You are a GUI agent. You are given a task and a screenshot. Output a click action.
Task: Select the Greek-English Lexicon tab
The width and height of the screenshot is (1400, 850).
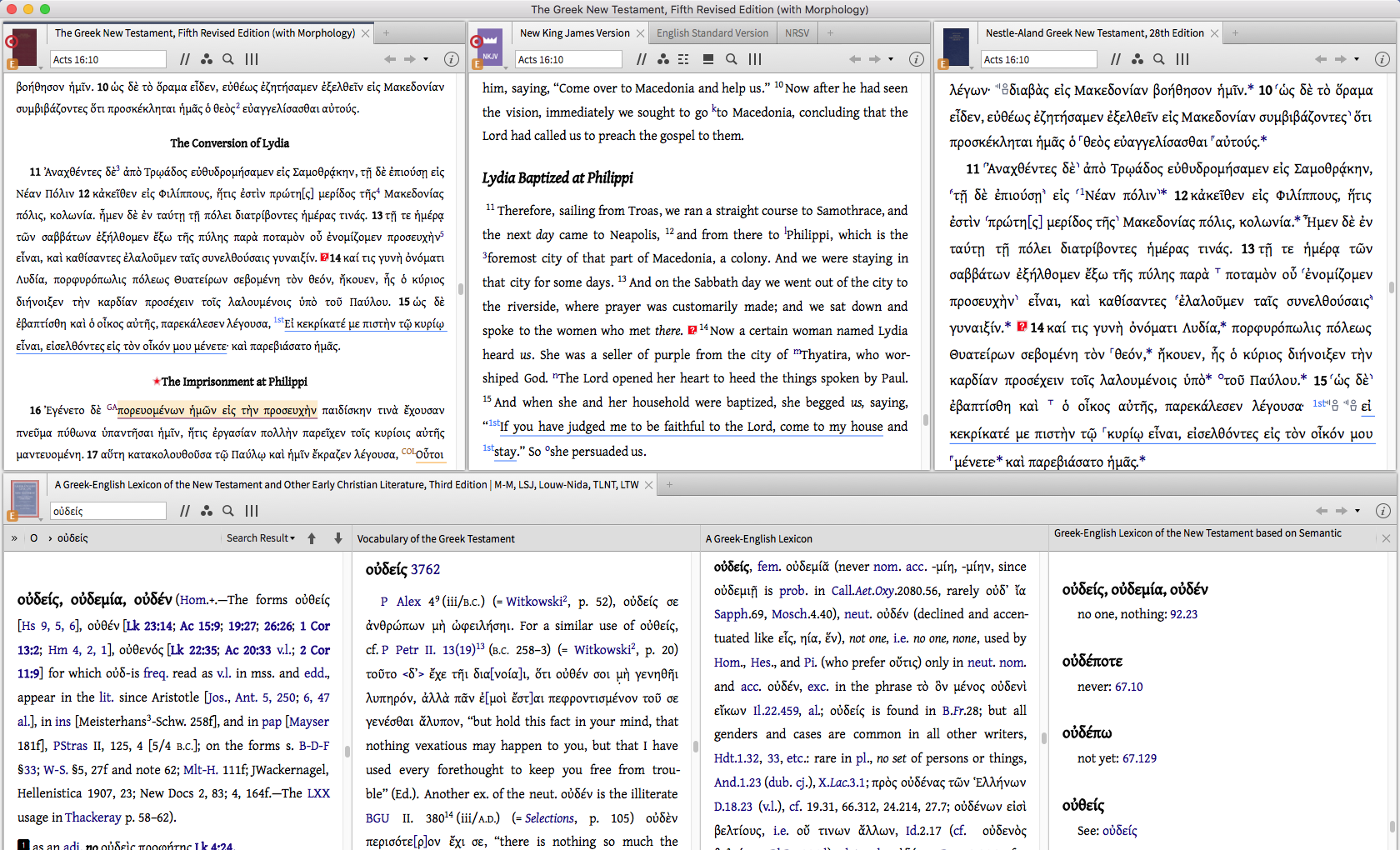point(347,485)
